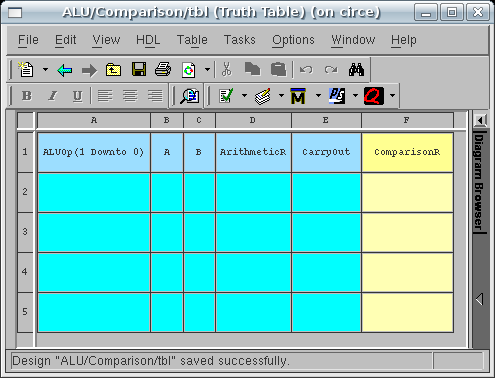Maximize the Truth Table window

click(x=452, y=13)
